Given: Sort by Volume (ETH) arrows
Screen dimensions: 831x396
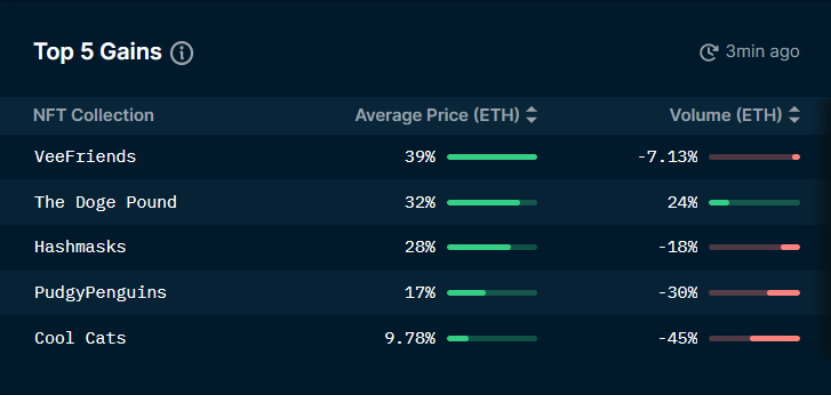Looking at the screenshot, I should [x=794, y=116].
